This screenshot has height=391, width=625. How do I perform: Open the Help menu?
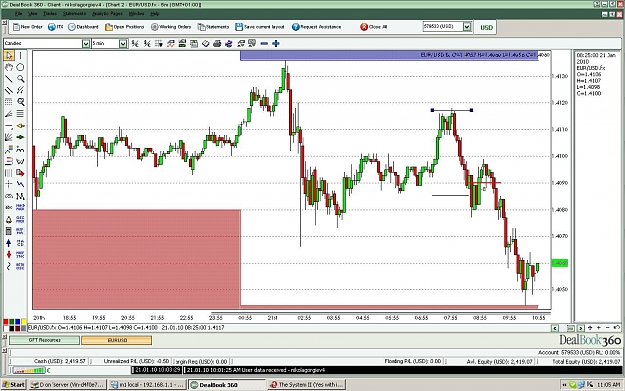click(155, 14)
